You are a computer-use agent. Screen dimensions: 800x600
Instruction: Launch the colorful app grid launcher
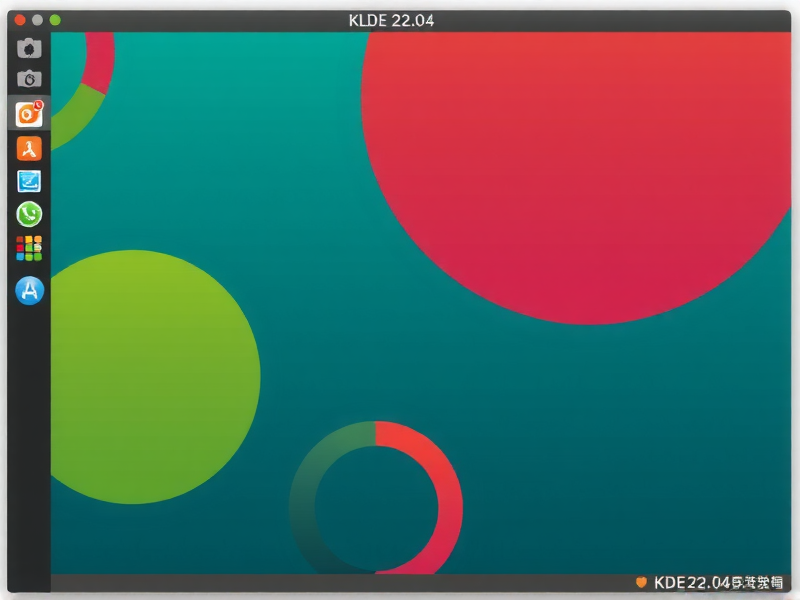[28, 247]
